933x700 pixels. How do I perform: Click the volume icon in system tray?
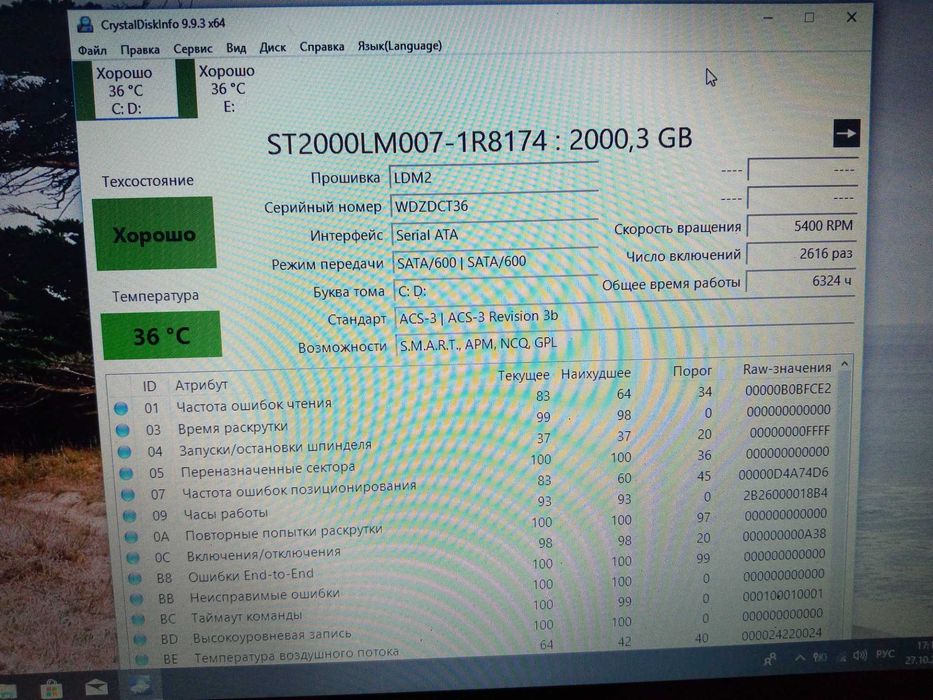tap(860, 655)
